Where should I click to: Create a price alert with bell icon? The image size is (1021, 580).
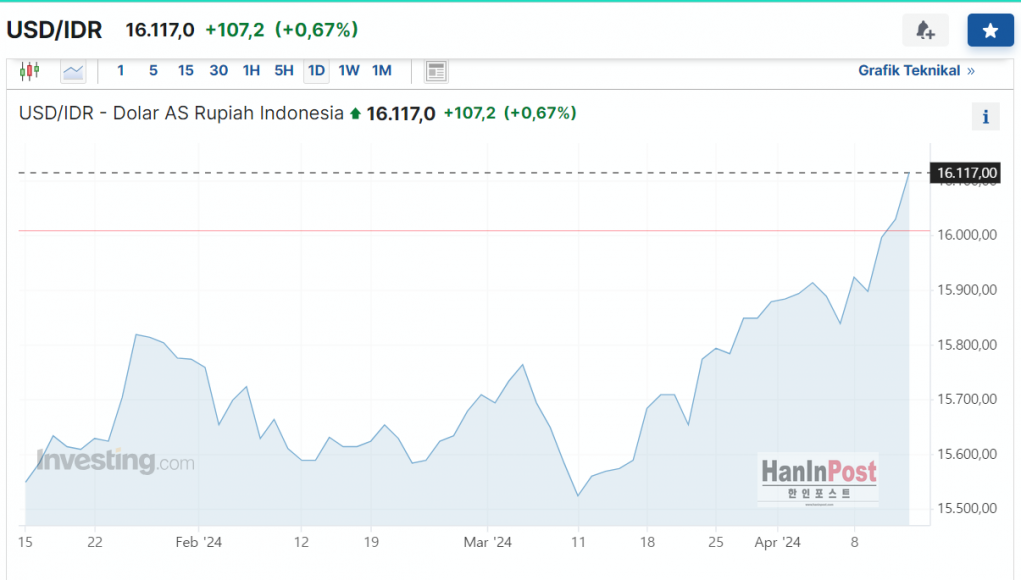pos(925,30)
